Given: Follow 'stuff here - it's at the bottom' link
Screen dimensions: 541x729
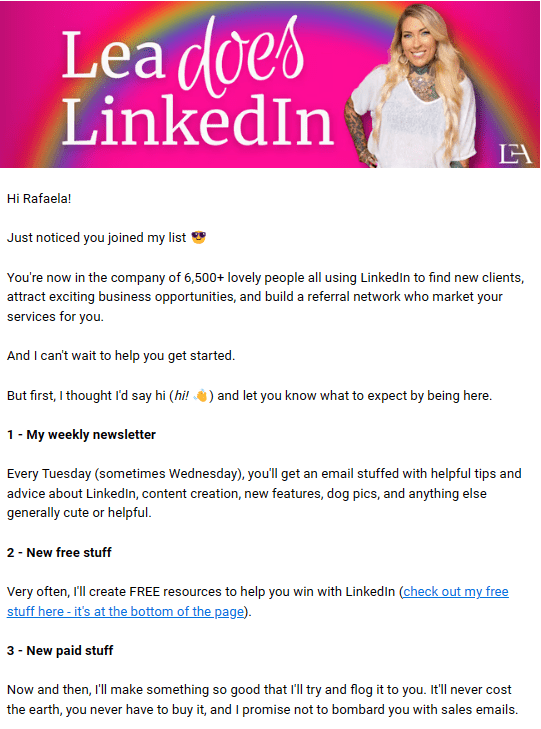Looking at the screenshot, I should tap(125, 611).
